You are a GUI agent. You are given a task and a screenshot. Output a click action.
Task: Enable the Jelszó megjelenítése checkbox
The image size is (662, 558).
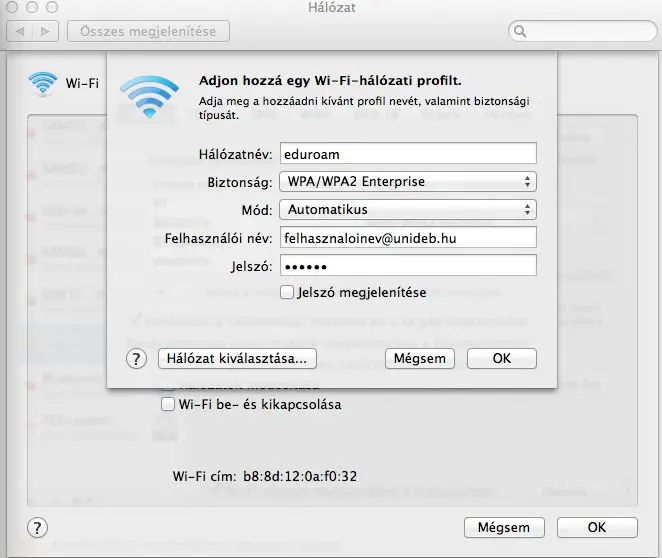click(x=287, y=293)
